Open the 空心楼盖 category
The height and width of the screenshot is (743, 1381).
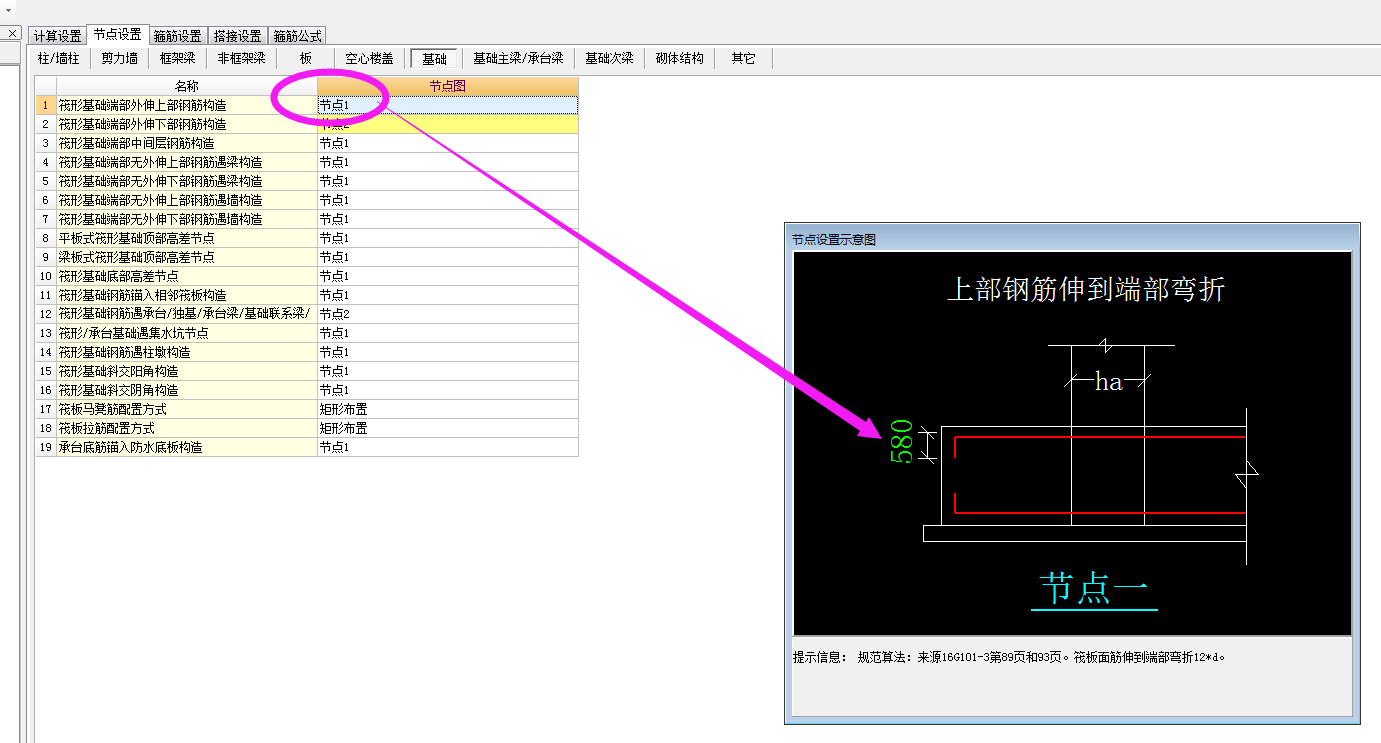click(x=370, y=59)
